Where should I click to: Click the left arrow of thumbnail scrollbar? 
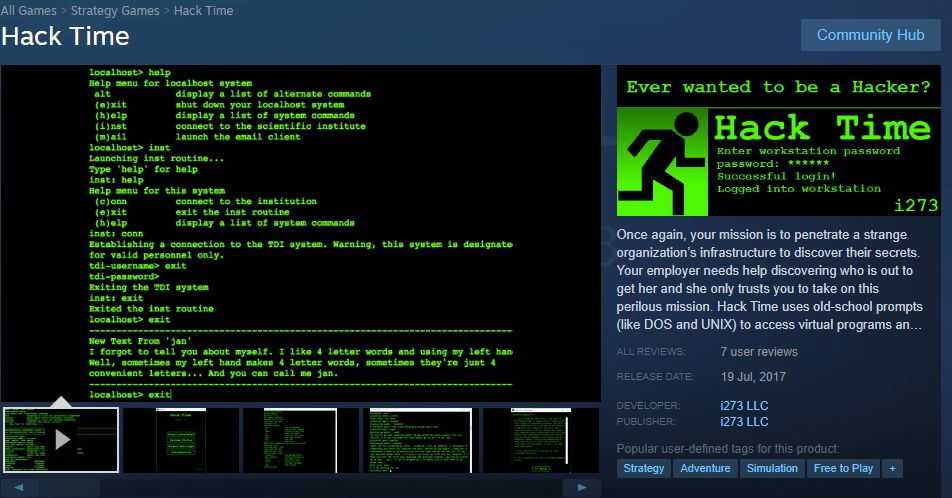19,487
